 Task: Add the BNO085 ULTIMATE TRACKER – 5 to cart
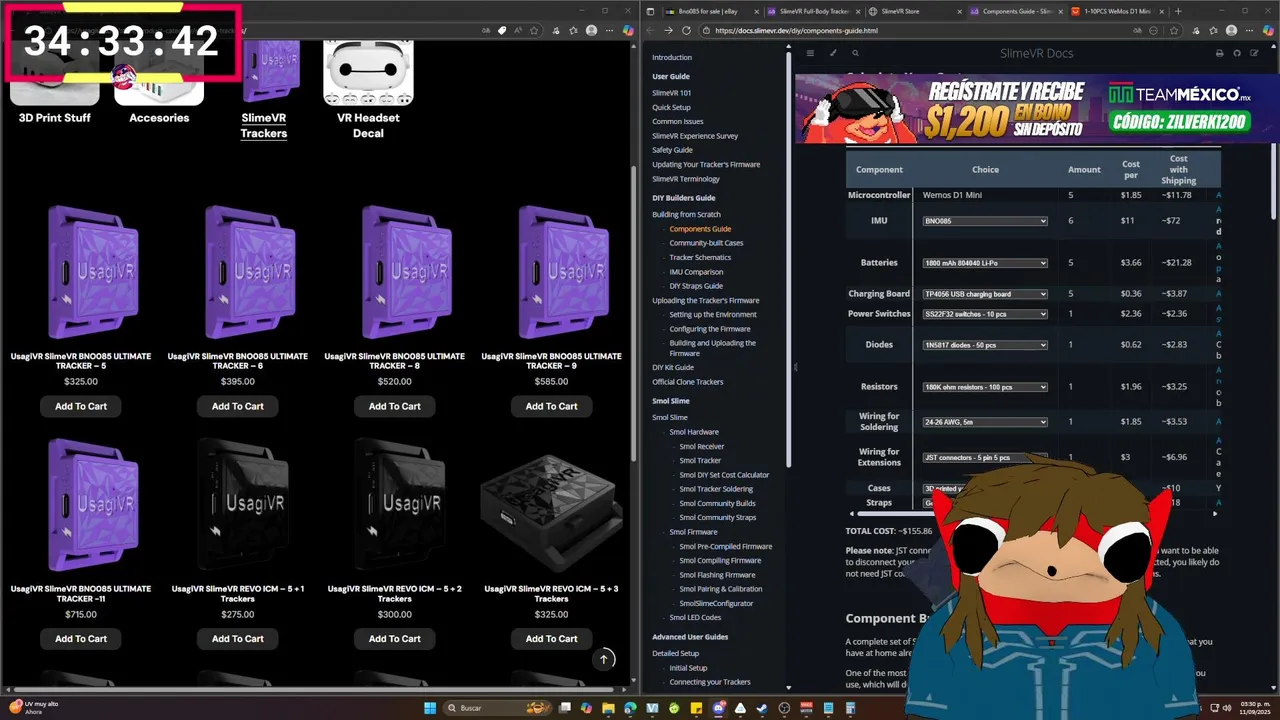(x=81, y=406)
